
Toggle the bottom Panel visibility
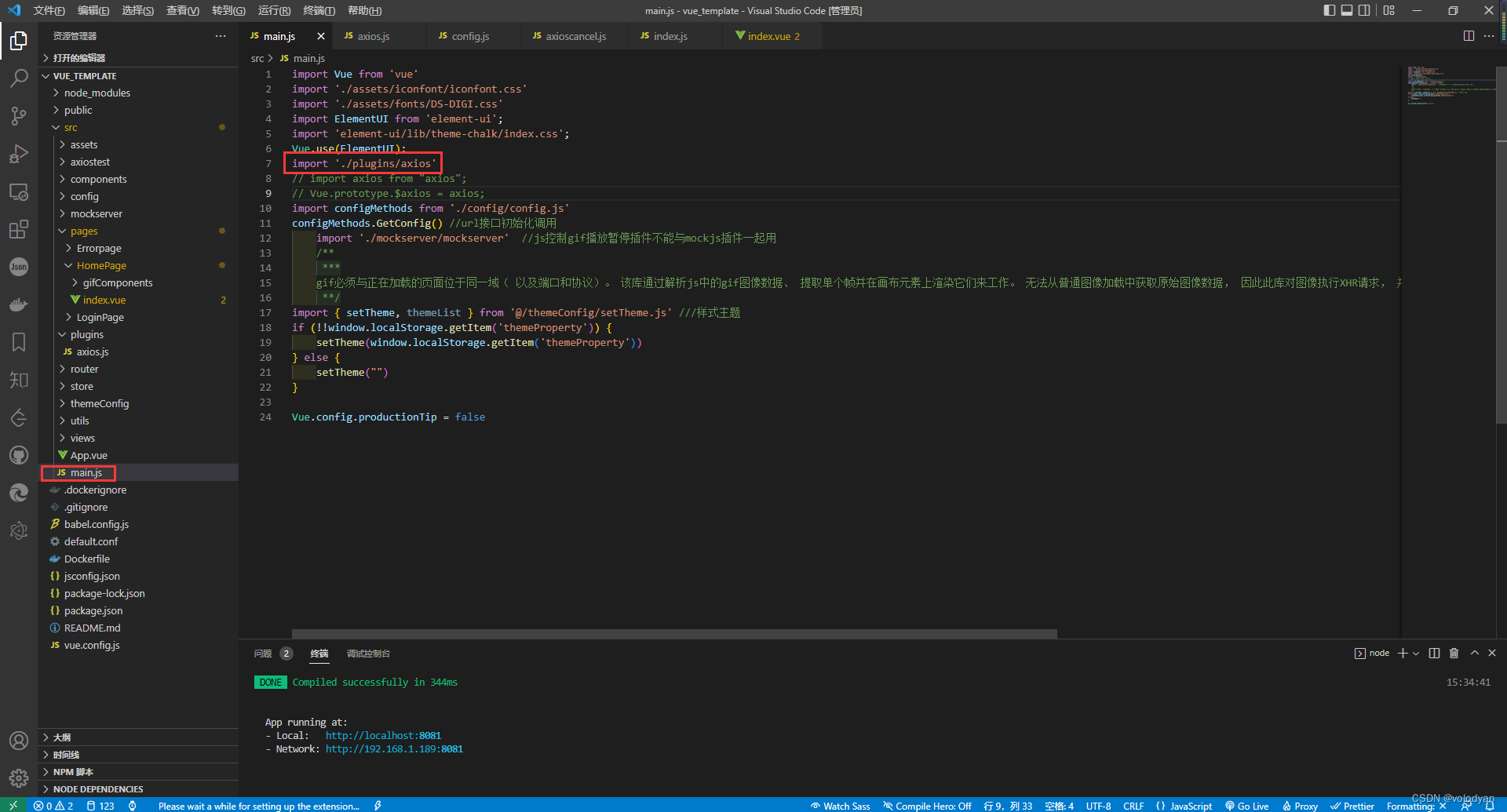(x=1347, y=10)
